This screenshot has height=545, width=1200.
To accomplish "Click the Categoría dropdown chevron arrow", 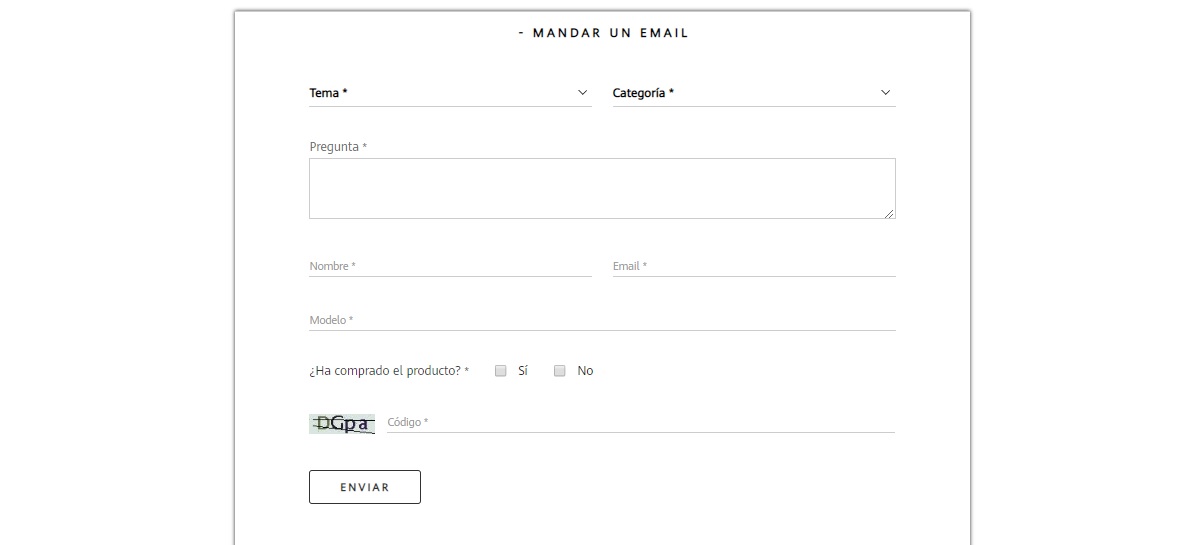I will tap(885, 93).
